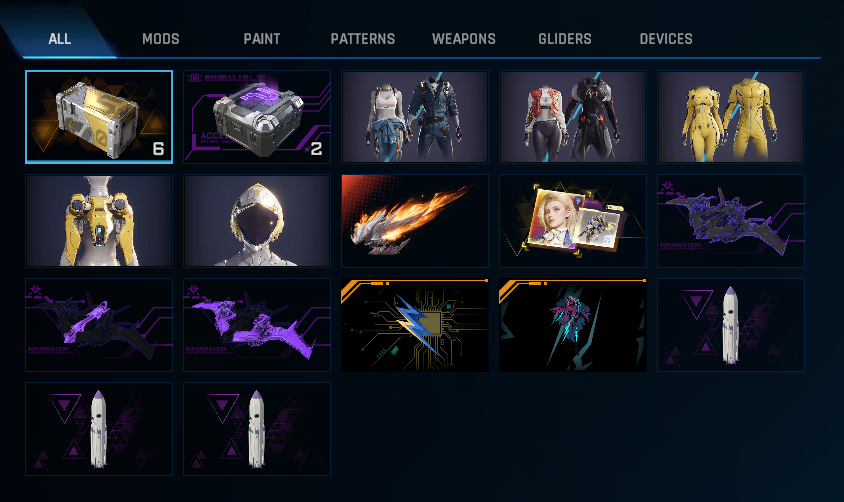The height and width of the screenshot is (502, 844).
Task: Select the half-purple glider in third row
Action: click(x=99, y=325)
